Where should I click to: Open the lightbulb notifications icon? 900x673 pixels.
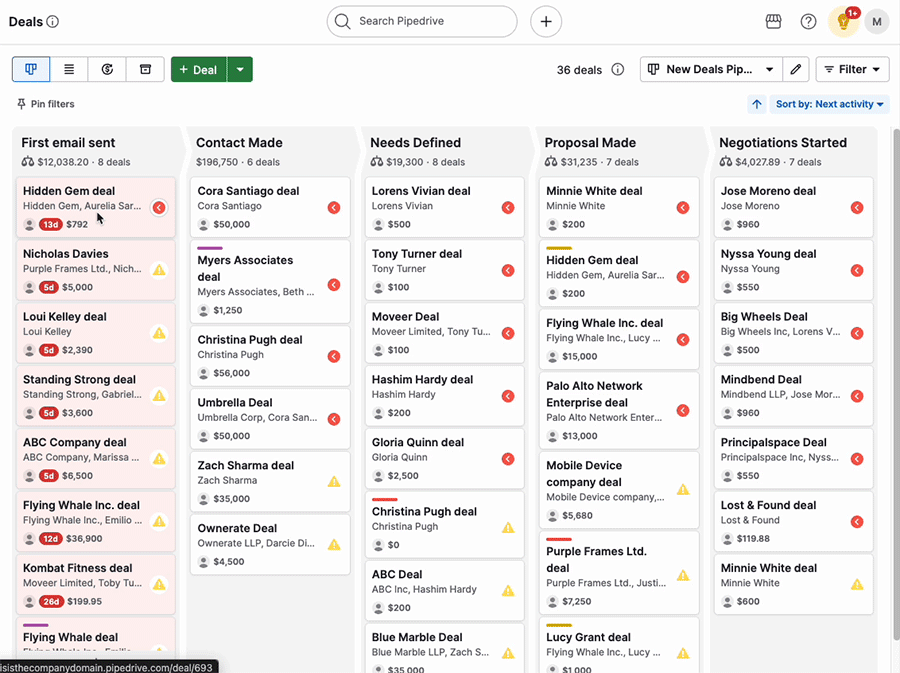[843, 22]
